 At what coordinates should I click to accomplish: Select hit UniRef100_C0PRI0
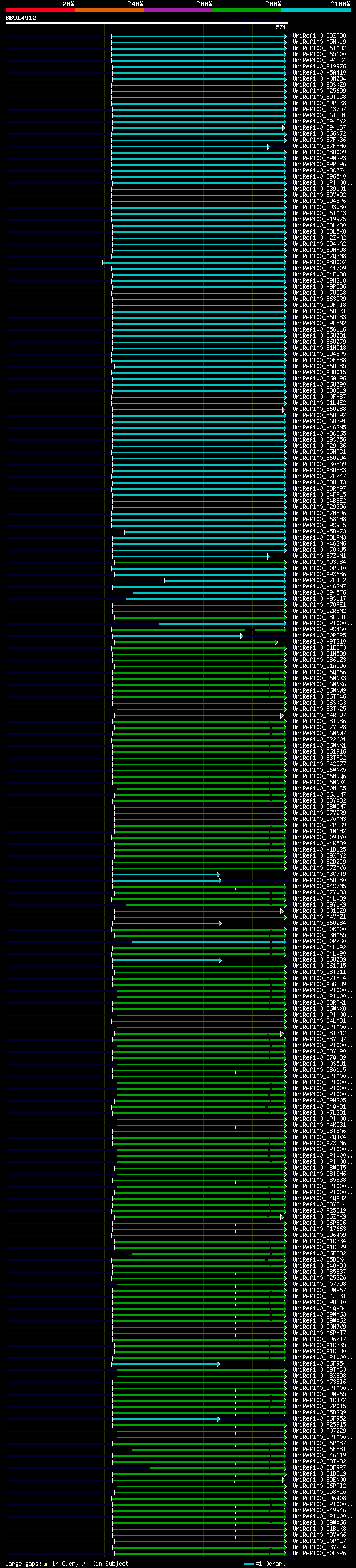[x=319, y=568]
